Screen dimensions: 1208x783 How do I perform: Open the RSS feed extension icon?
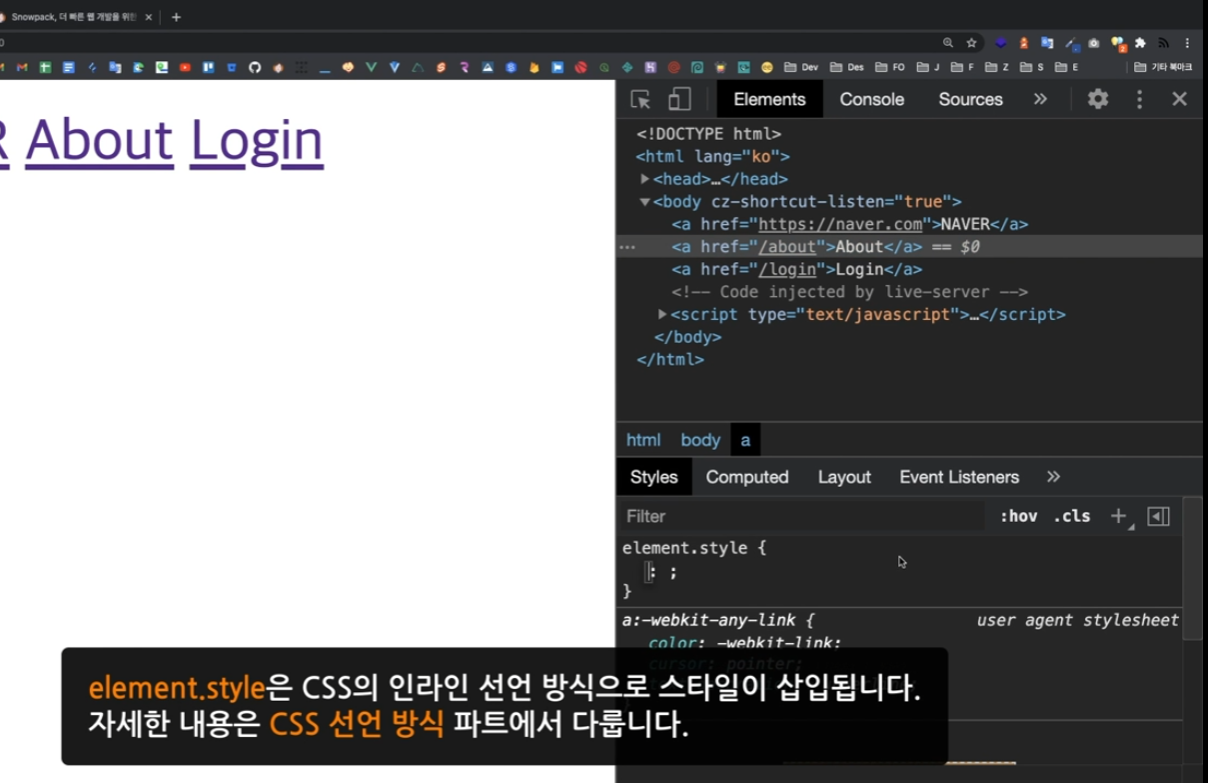pos(1164,43)
